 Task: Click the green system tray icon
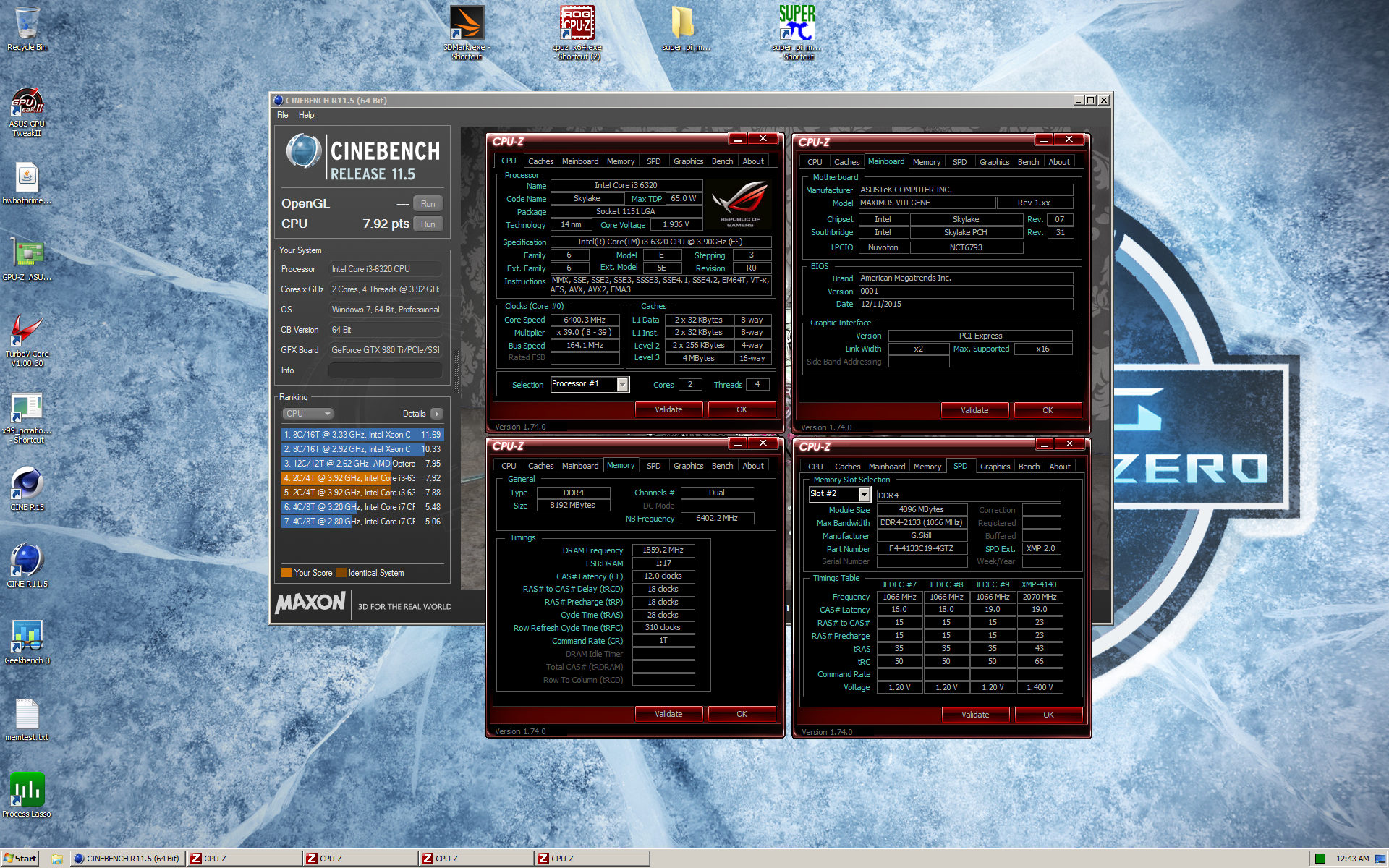1320,859
